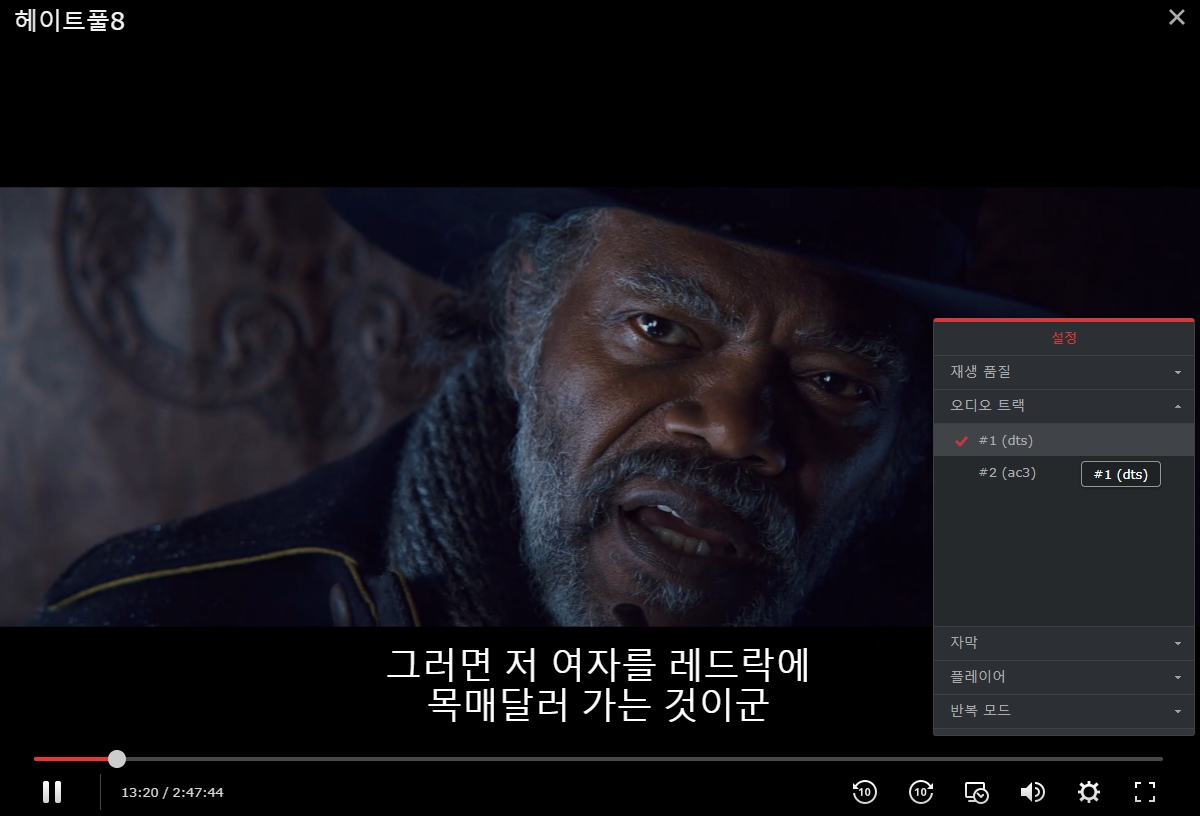Expand the 자막 section
The width and height of the screenshot is (1200, 816).
tap(1064, 643)
